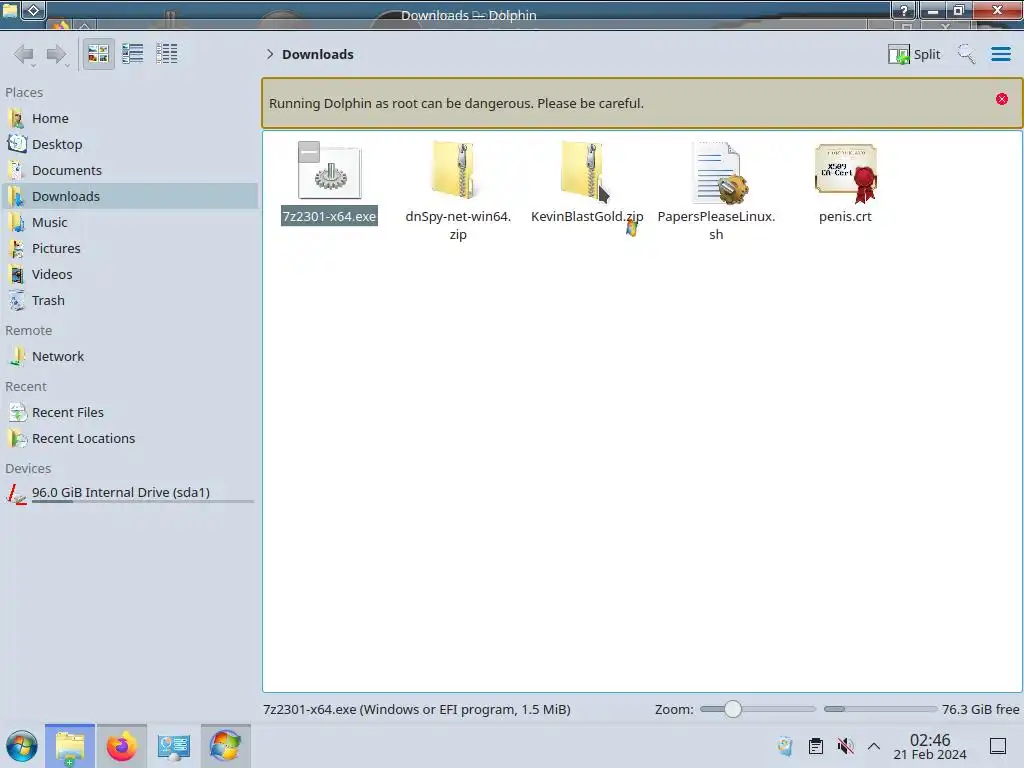Viewport: 1024px width, 768px height.
Task: Click the Downloads breadcrumb in the location bar
Action: tap(318, 54)
